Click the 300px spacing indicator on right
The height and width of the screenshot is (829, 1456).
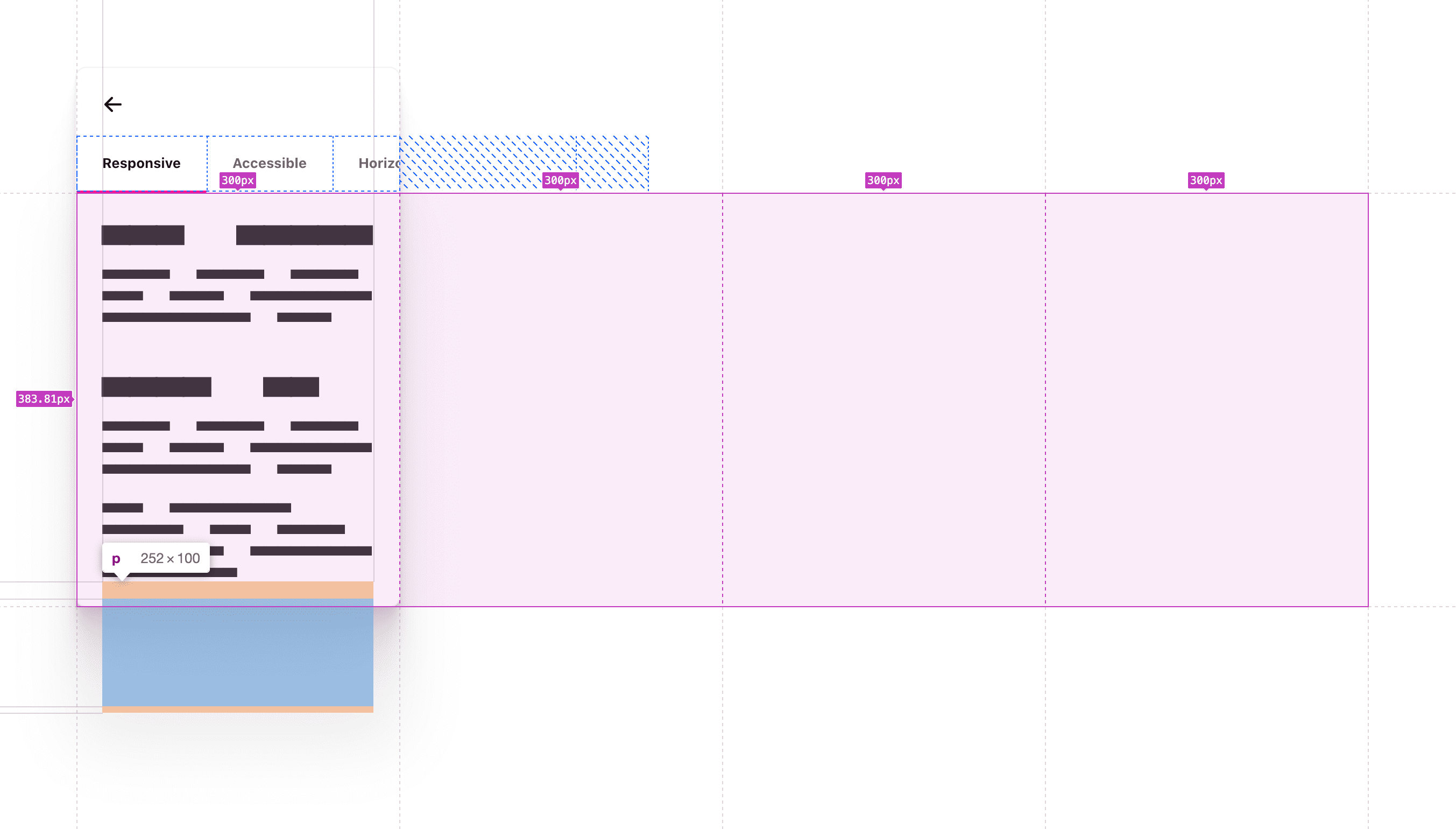coord(1206,180)
